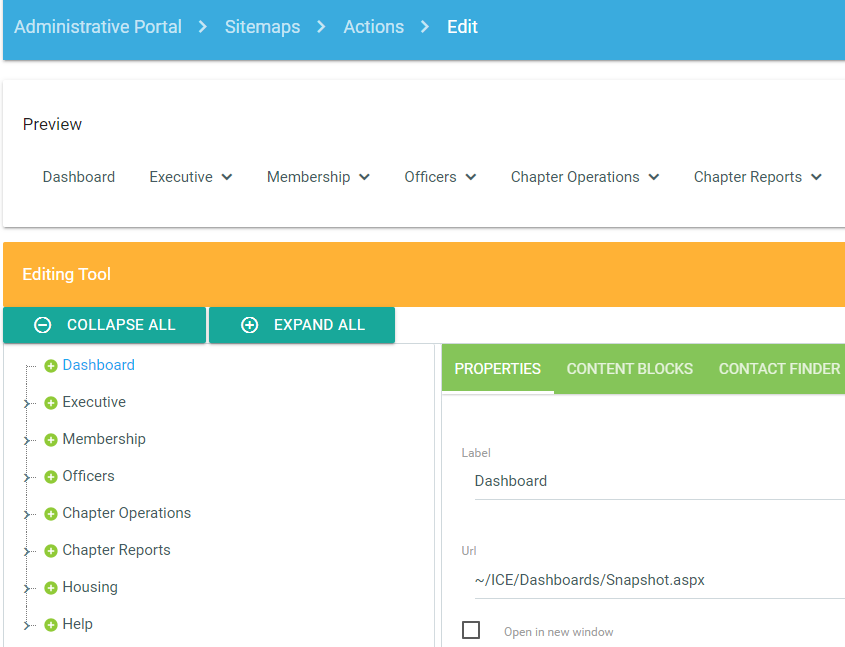The height and width of the screenshot is (647, 845).
Task: Enable the Open in new window checkbox
Action: [471, 630]
